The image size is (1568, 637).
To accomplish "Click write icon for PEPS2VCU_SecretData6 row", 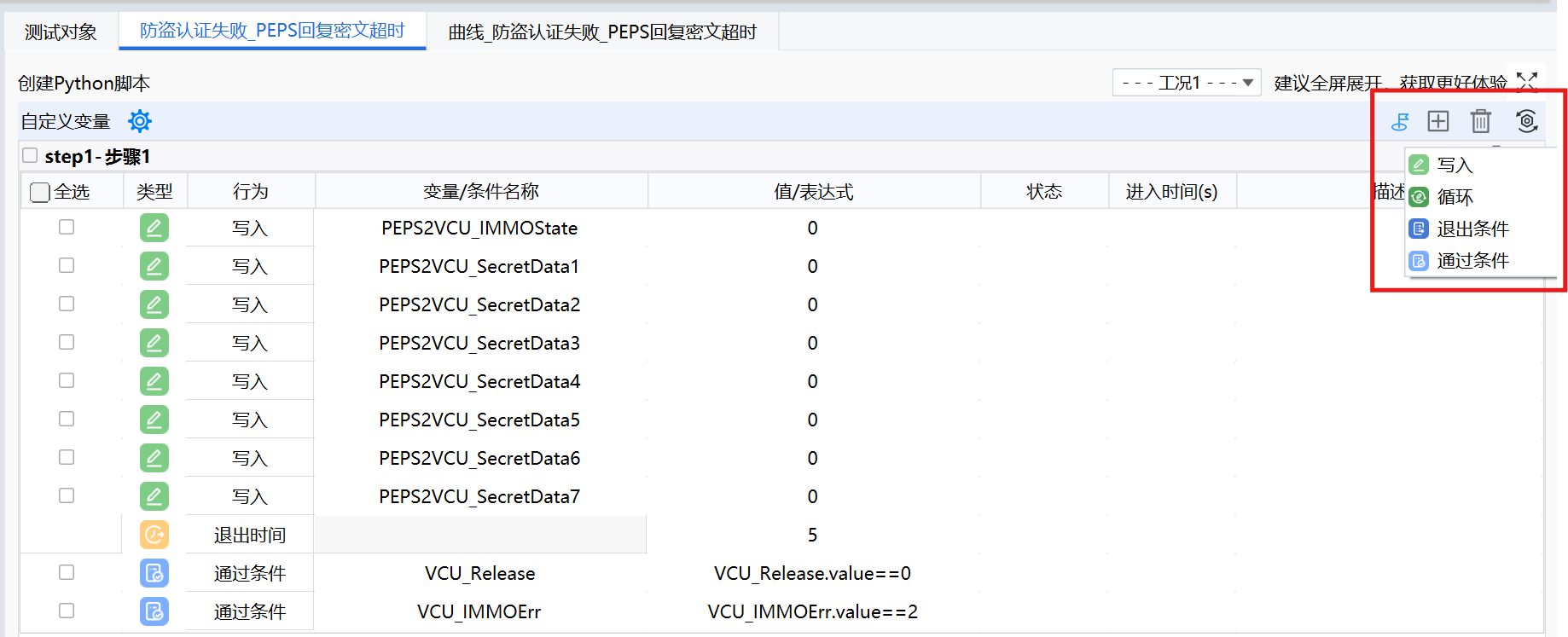I will [x=154, y=458].
